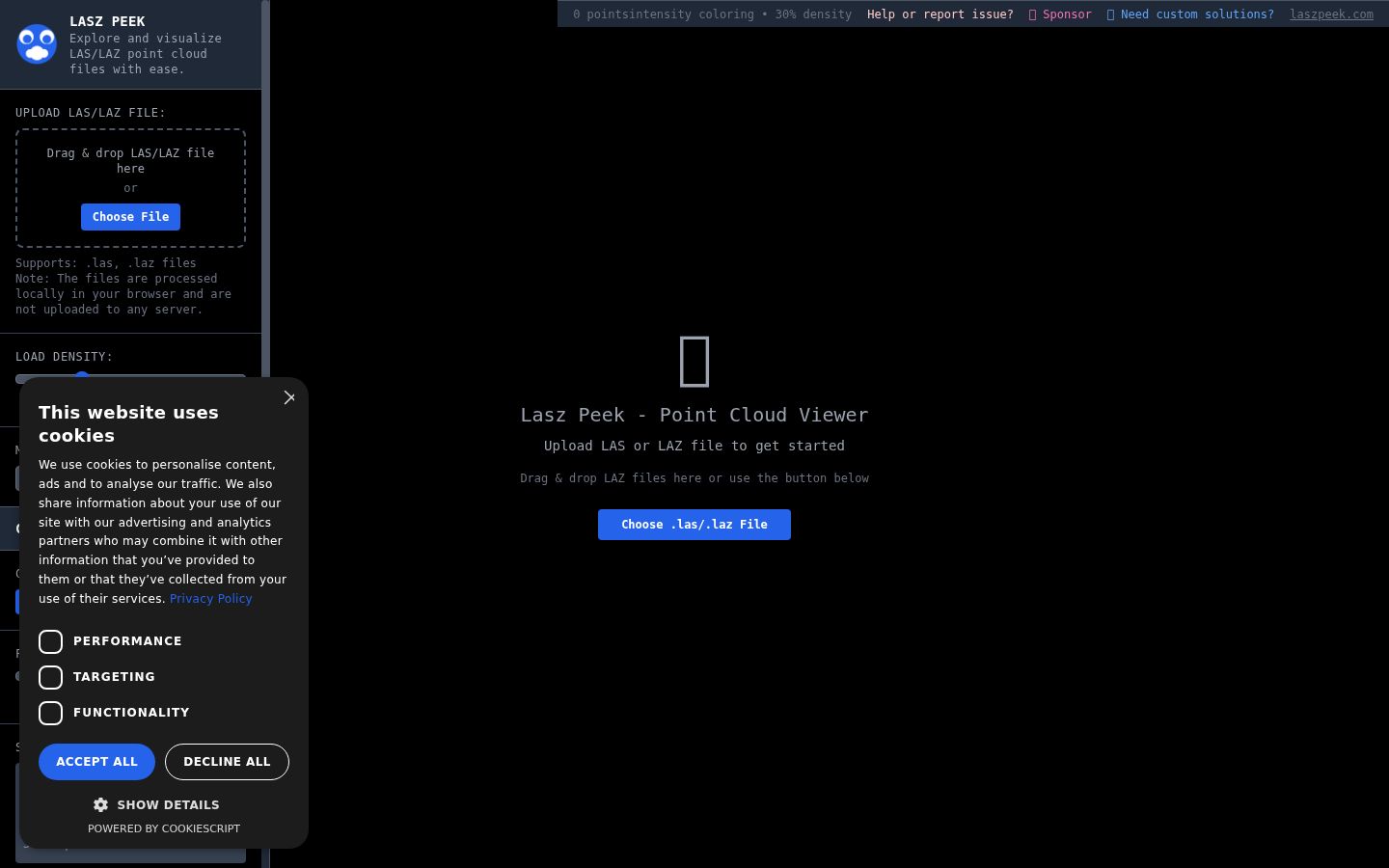Click the Choose .las/.laz File button
The image size is (1389, 868).
pyautogui.click(x=694, y=525)
